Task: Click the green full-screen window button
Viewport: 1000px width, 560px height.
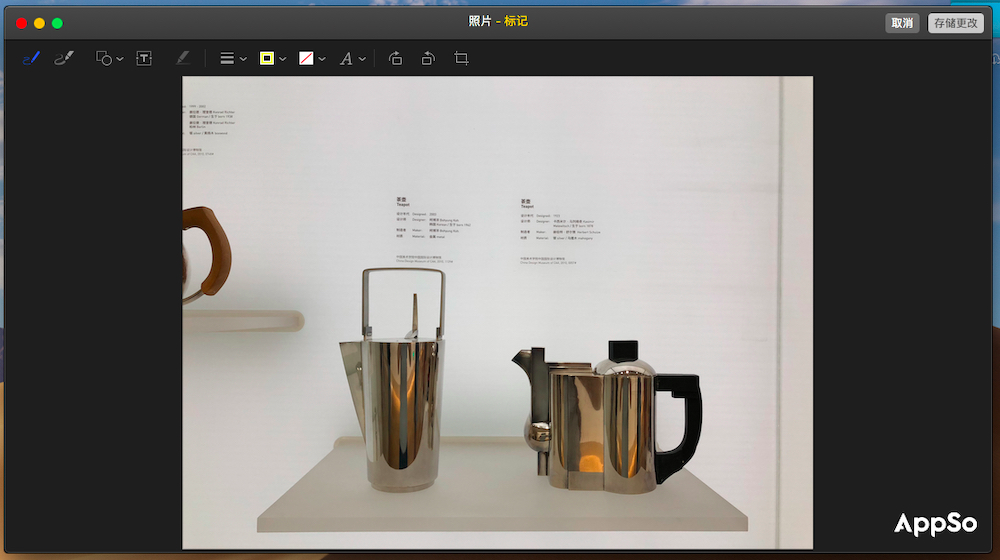Action: 57,23
